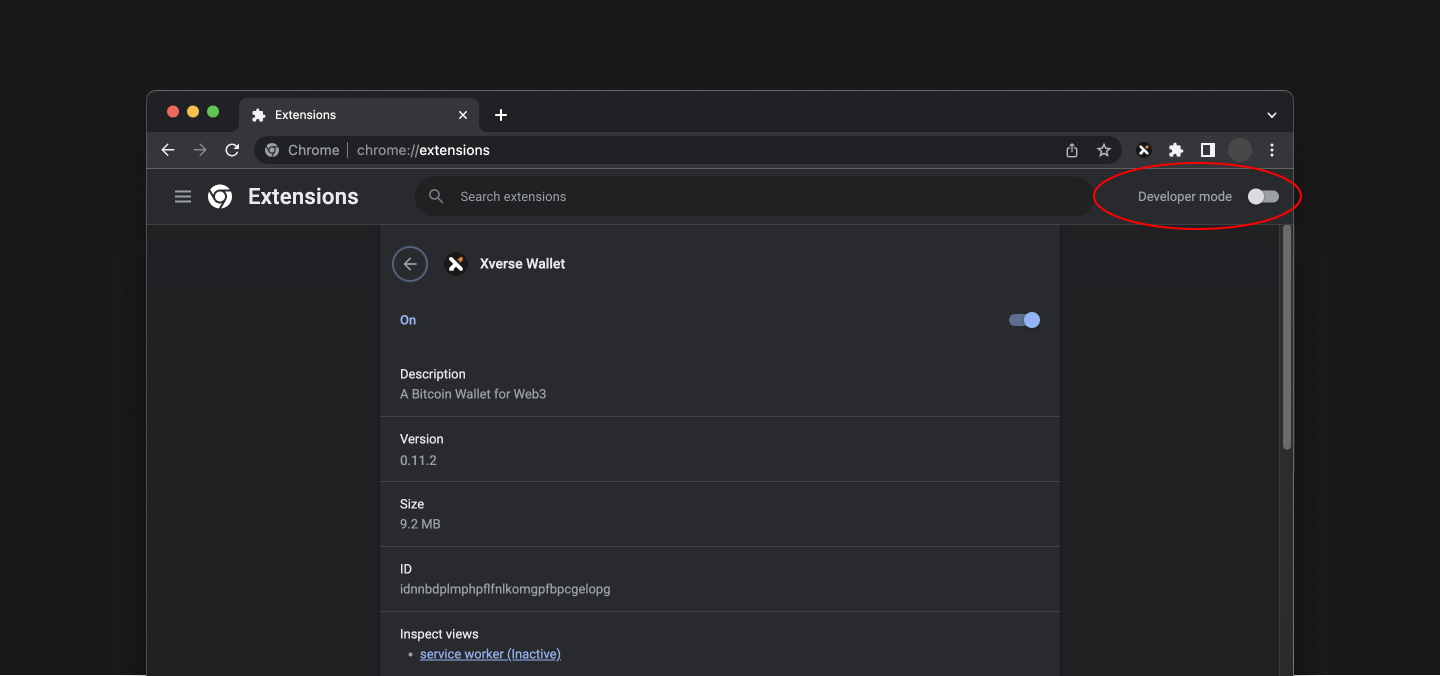Open the side panel icon in the toolbar
This screenshot has height=676, width=1440.
tap(1207, 149)
